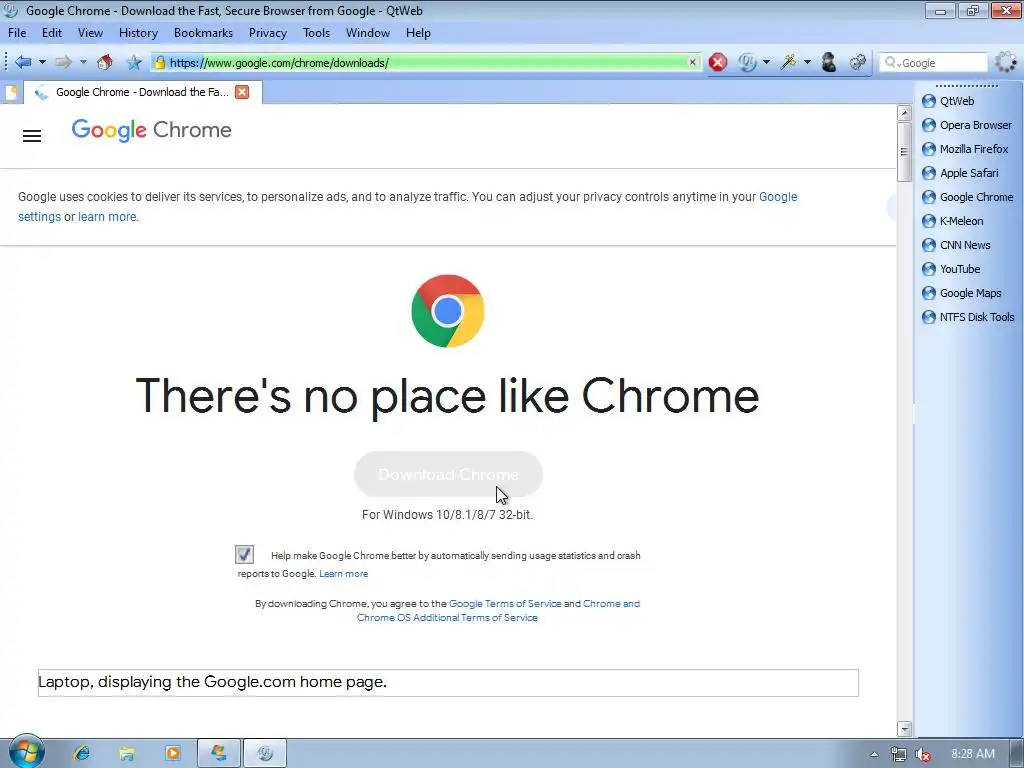
Task: Open dropdown next to the magic wand icon
Action: (807, 63)
